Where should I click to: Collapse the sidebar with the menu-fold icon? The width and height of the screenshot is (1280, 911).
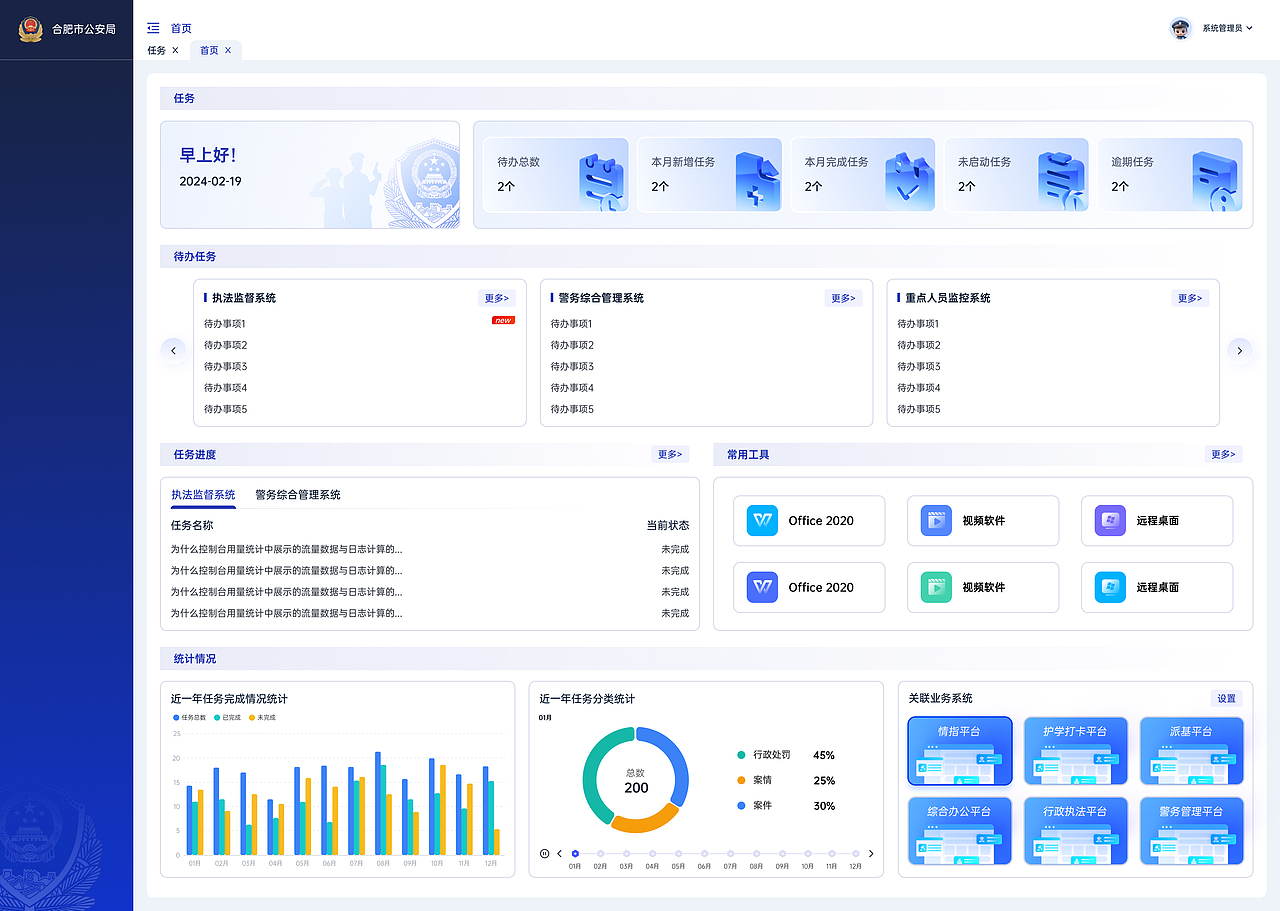(153, 28)
